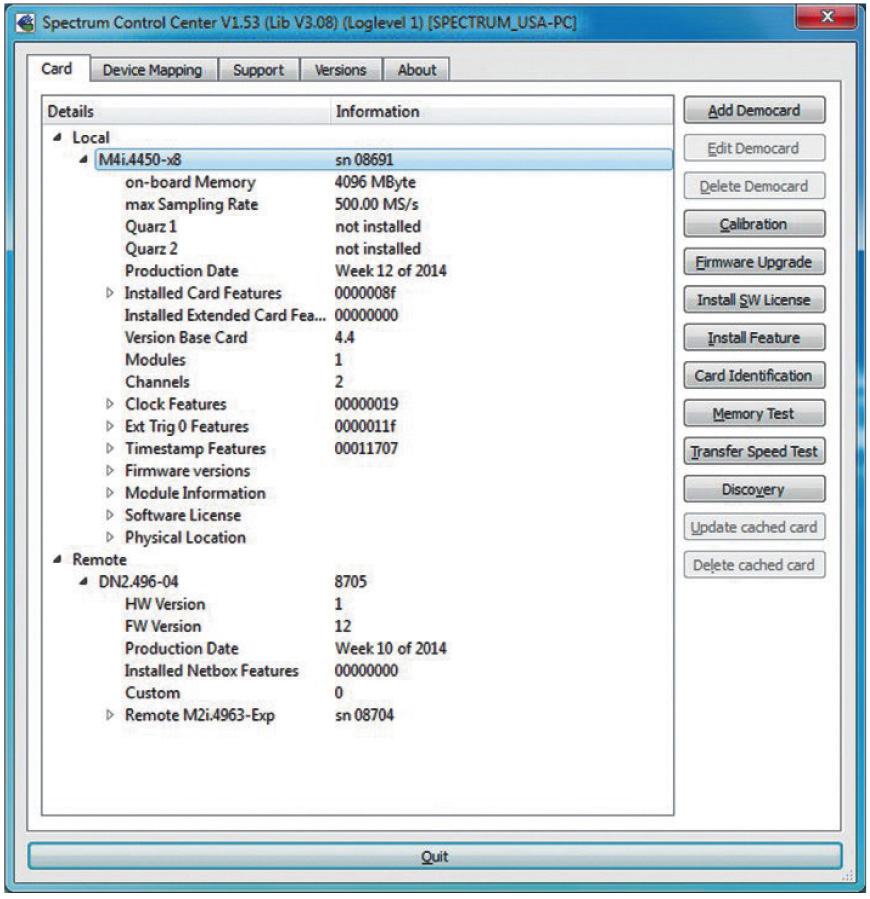Click the '8705' DN2.496-04 serial value
This screenshot has width=870, height=899.
(x=350, y=582)
